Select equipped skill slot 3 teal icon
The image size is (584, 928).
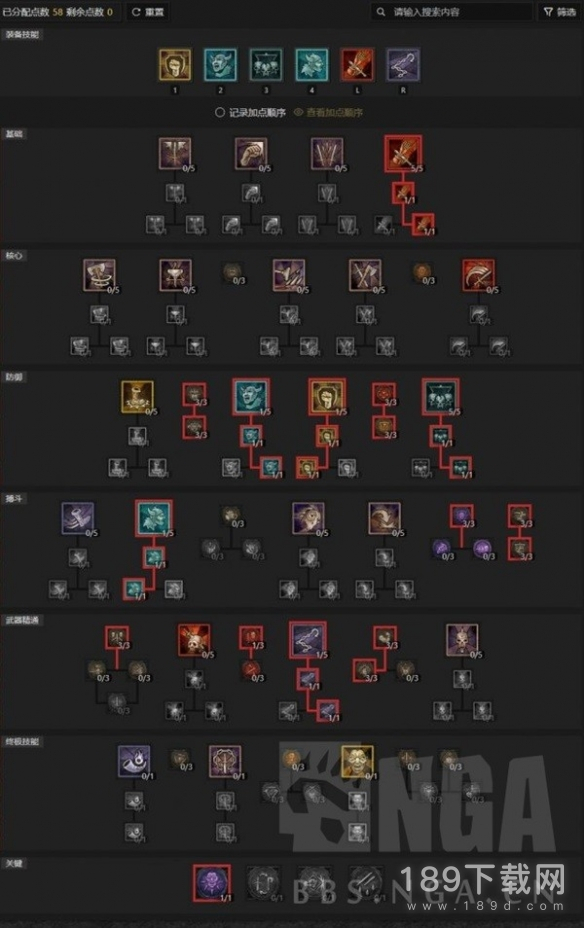click(266, 65)
